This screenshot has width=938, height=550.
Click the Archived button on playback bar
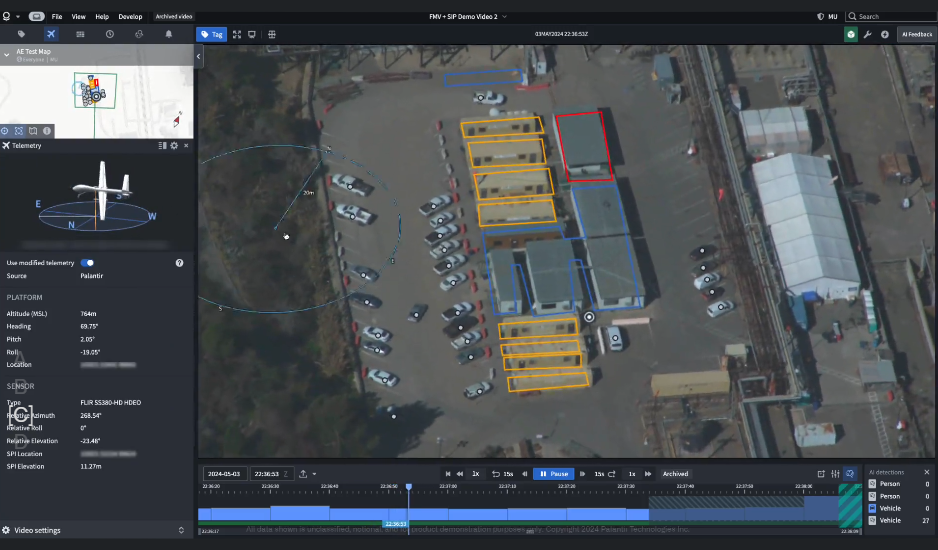coord(675,474)
